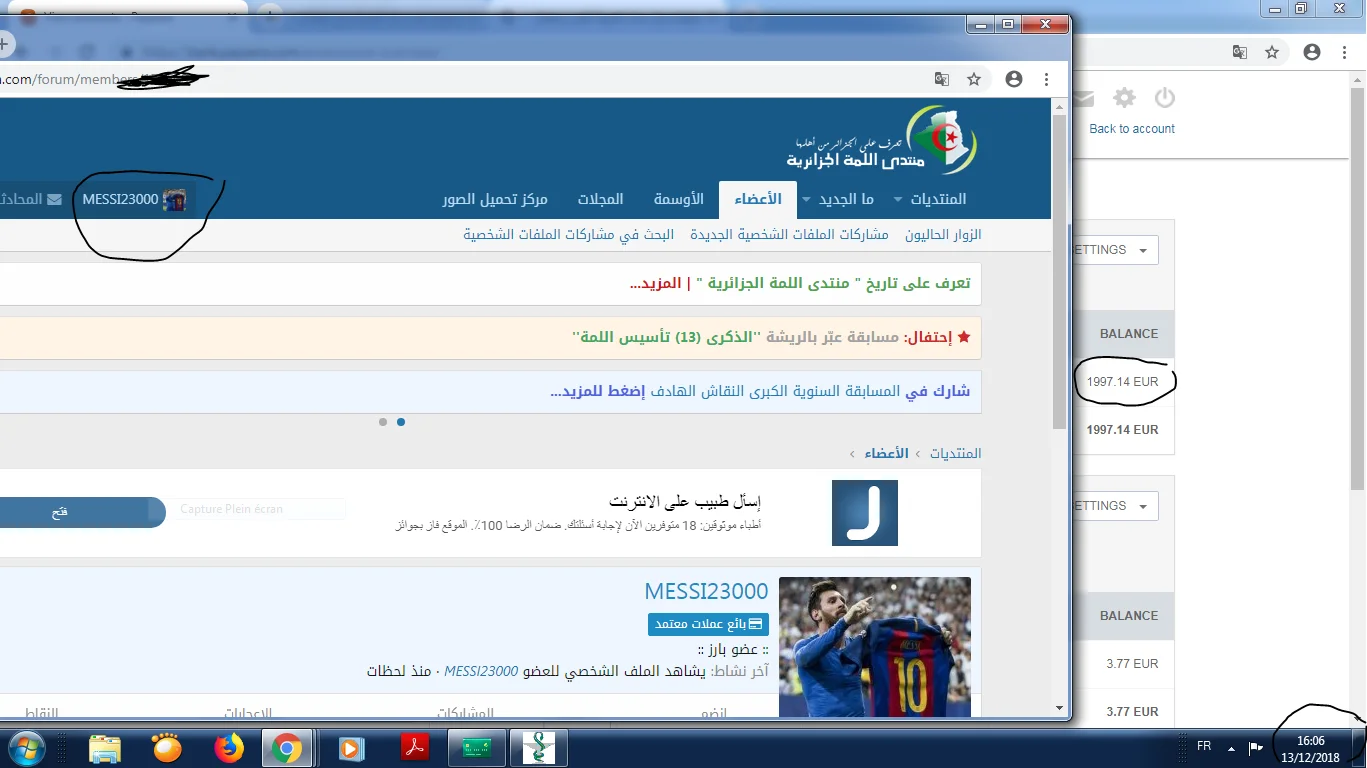Open Chrome menu in the forum window
Viewport: 1367px width, 768px height.
1046,79
